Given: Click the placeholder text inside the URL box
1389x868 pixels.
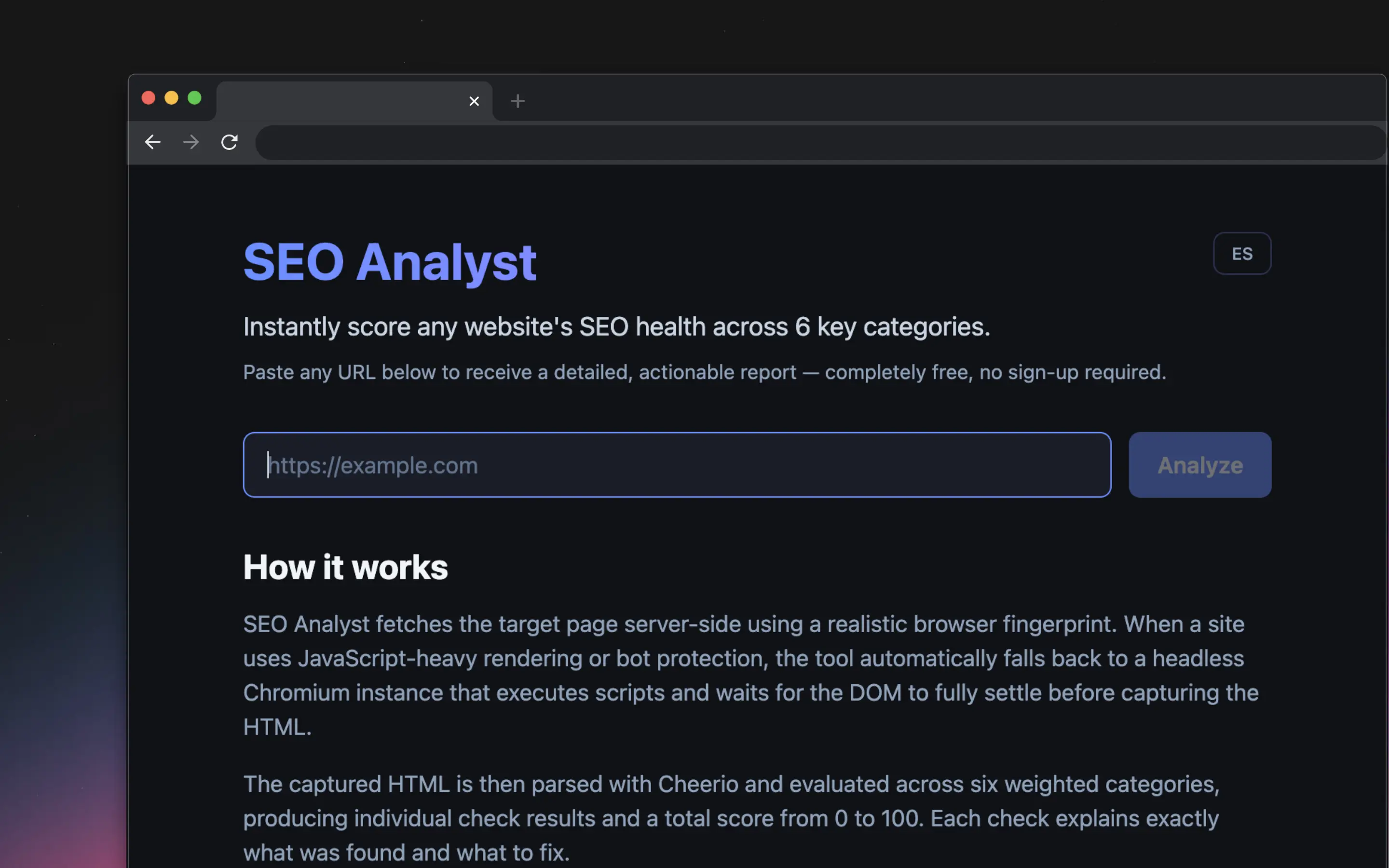Looking at the screenshot, I should (373, 465).
